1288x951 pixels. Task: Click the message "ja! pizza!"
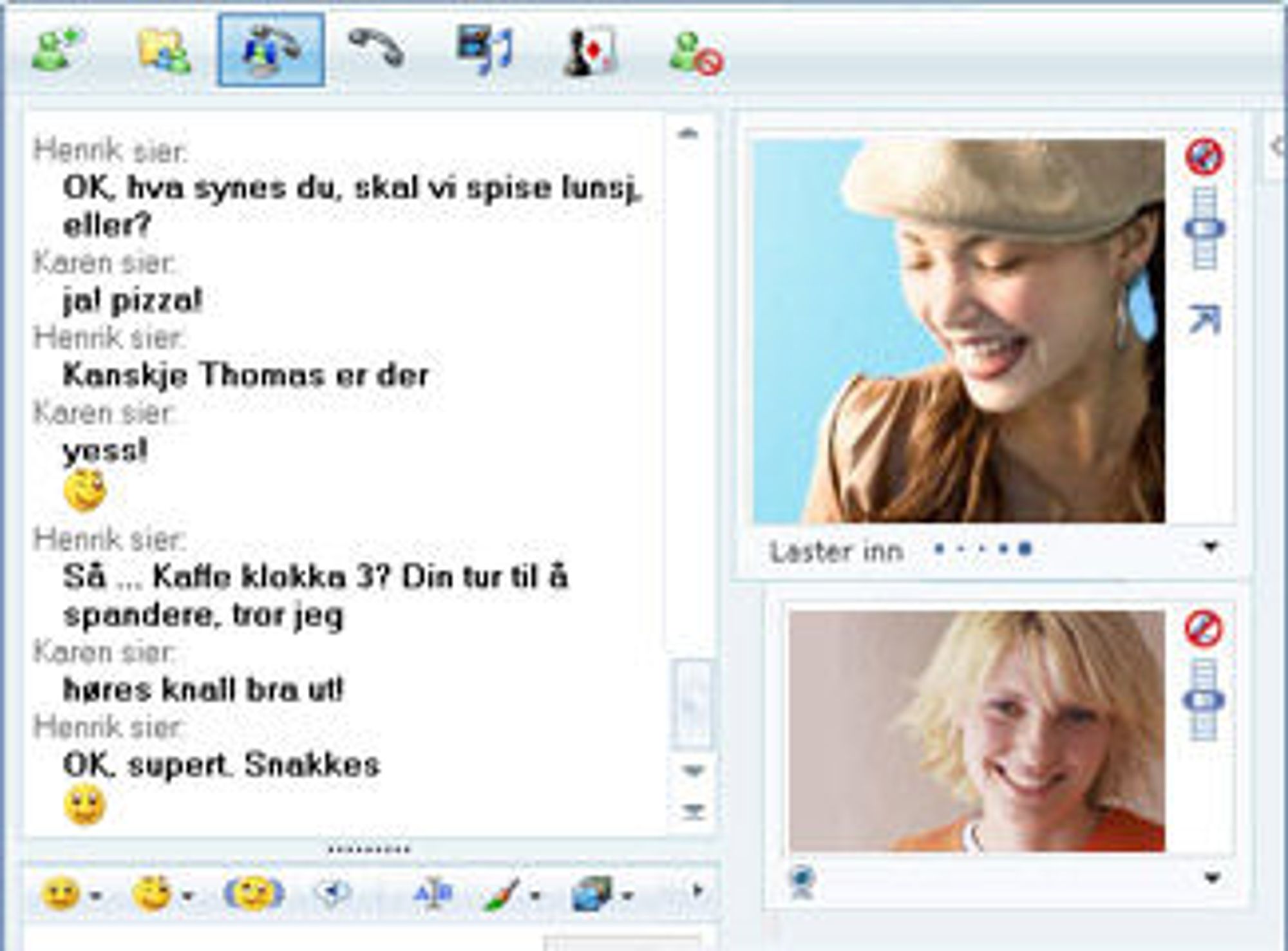pos(133,300)
